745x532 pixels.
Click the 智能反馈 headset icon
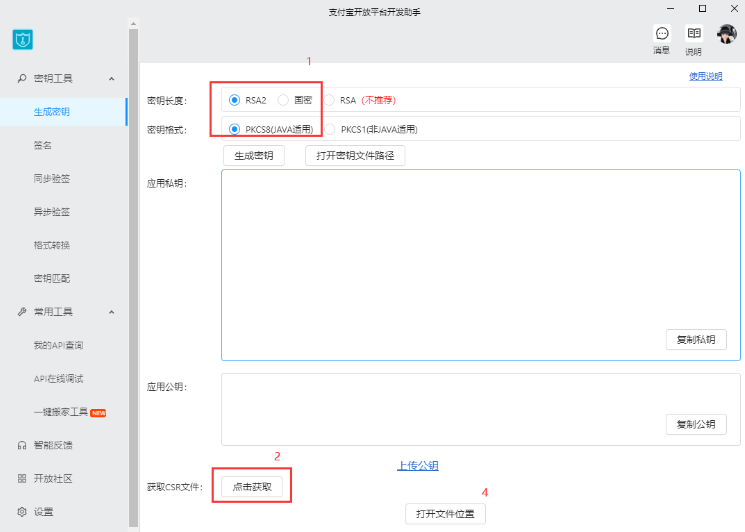22,445
